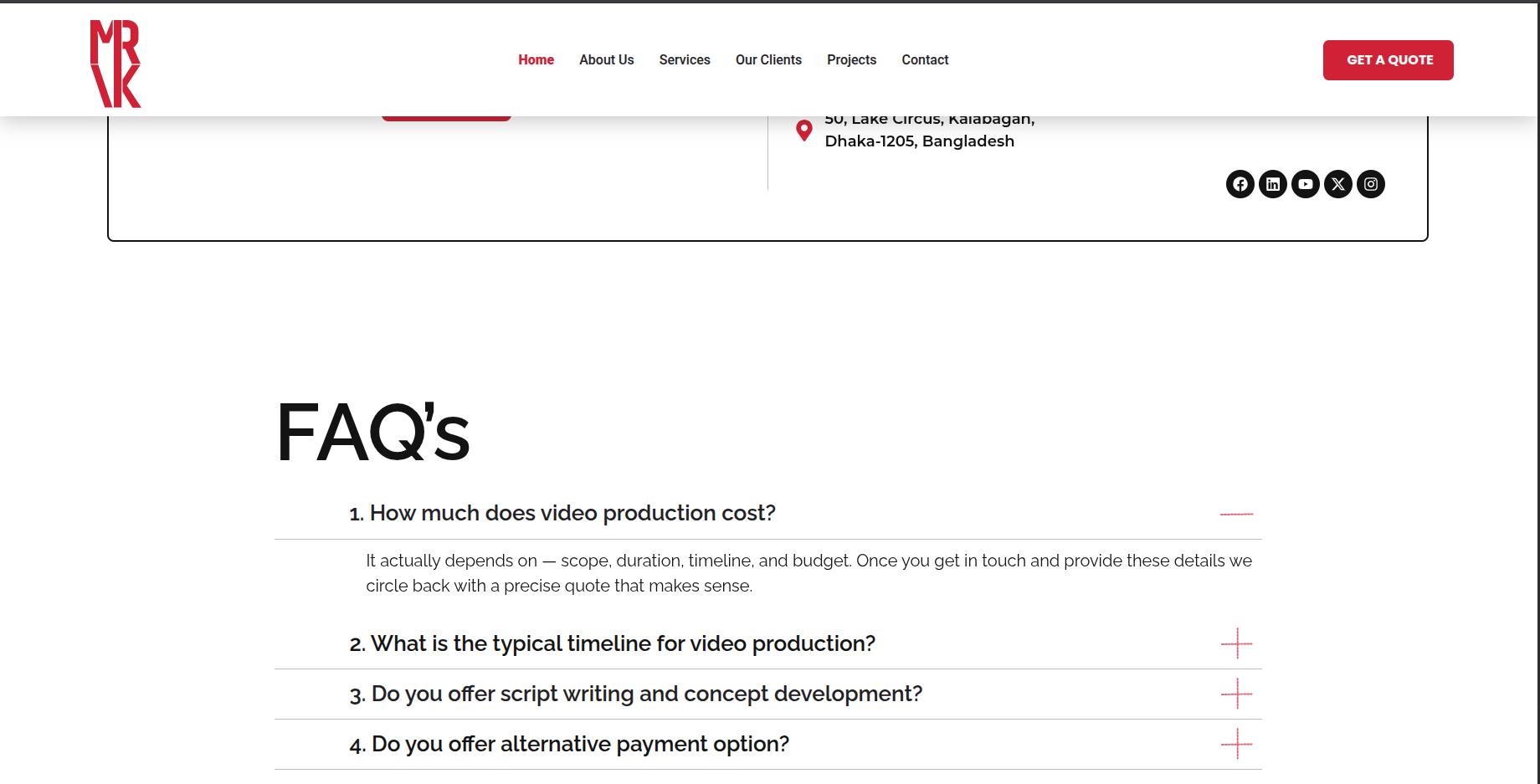The height and width of the screenshot is (784, 1540).
Task: Open the Contact menu link
Action: click(925, 60)
